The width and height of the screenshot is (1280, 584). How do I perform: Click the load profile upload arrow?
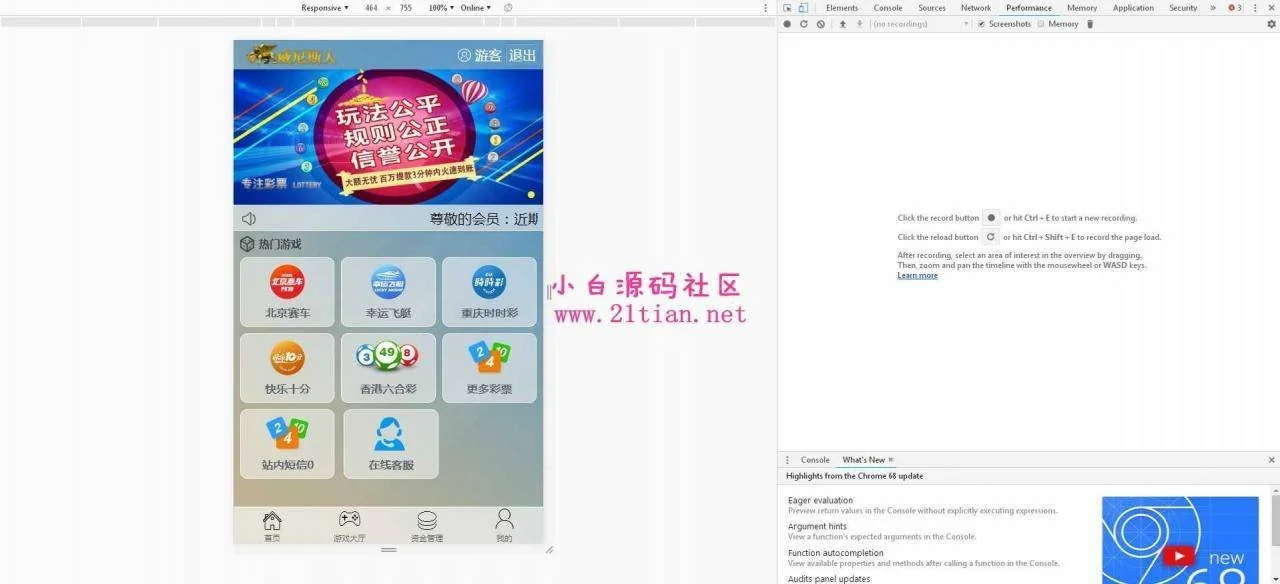point(842,24)
